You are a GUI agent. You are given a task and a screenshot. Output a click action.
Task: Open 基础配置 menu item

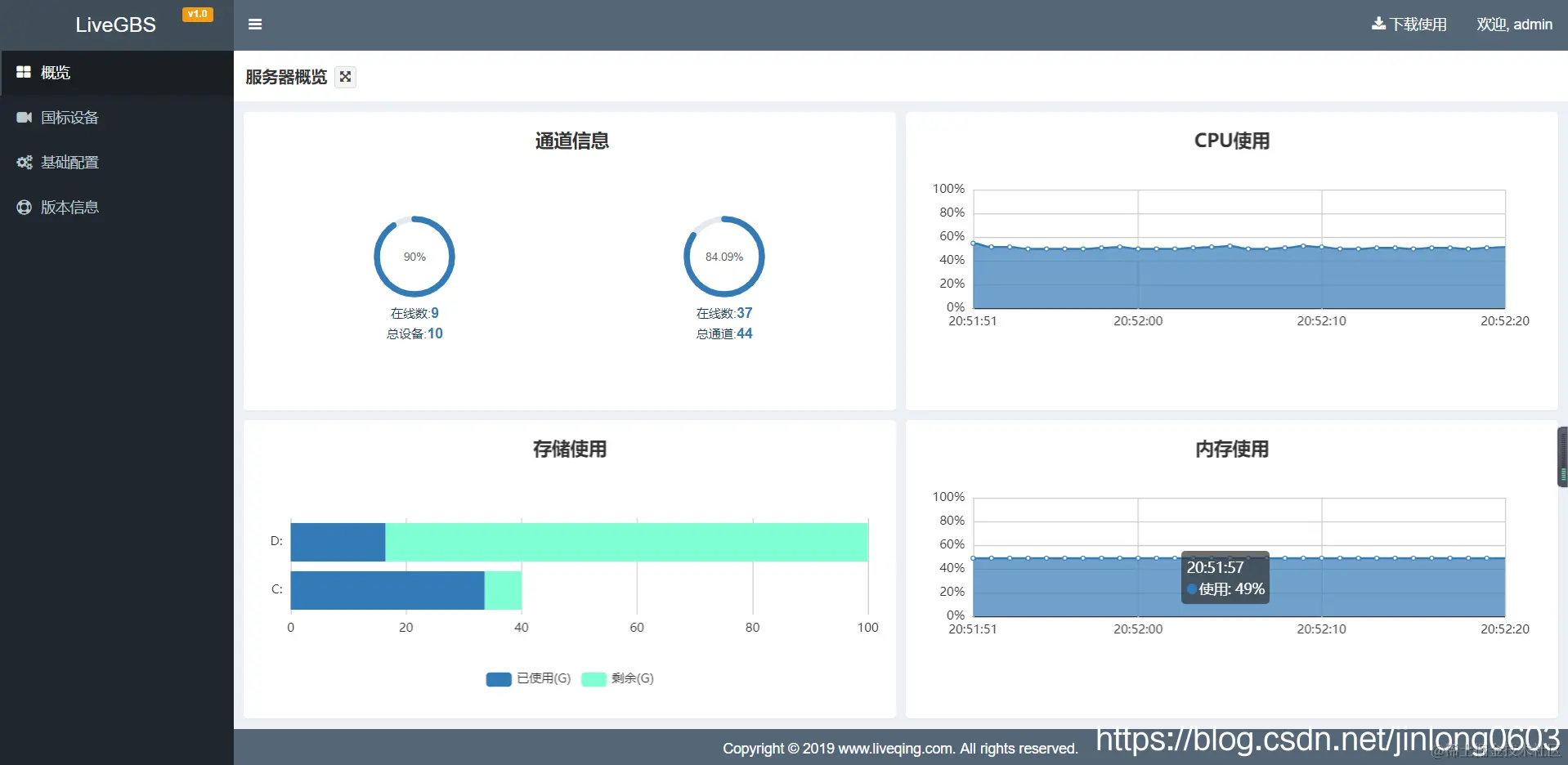117,163
